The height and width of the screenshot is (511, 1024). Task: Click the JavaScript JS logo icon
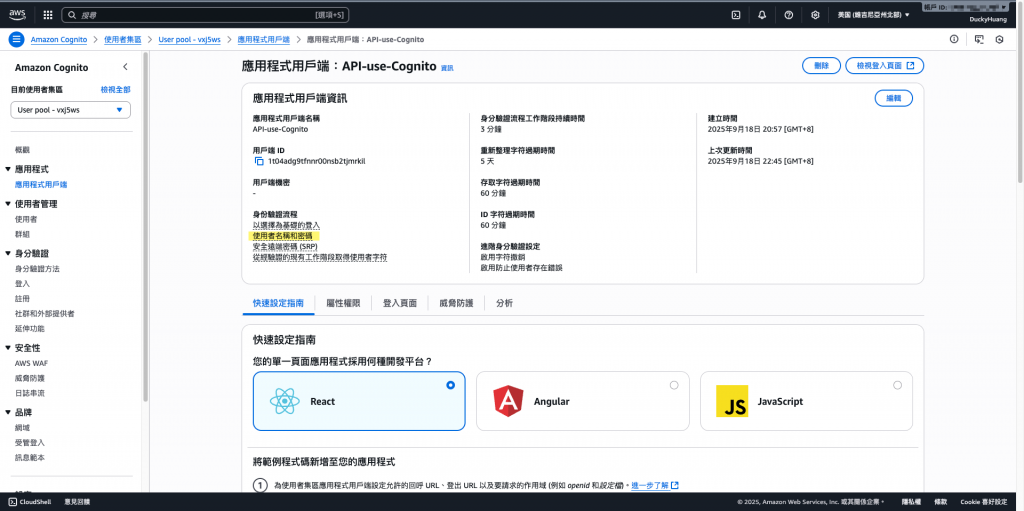point(731,401)
